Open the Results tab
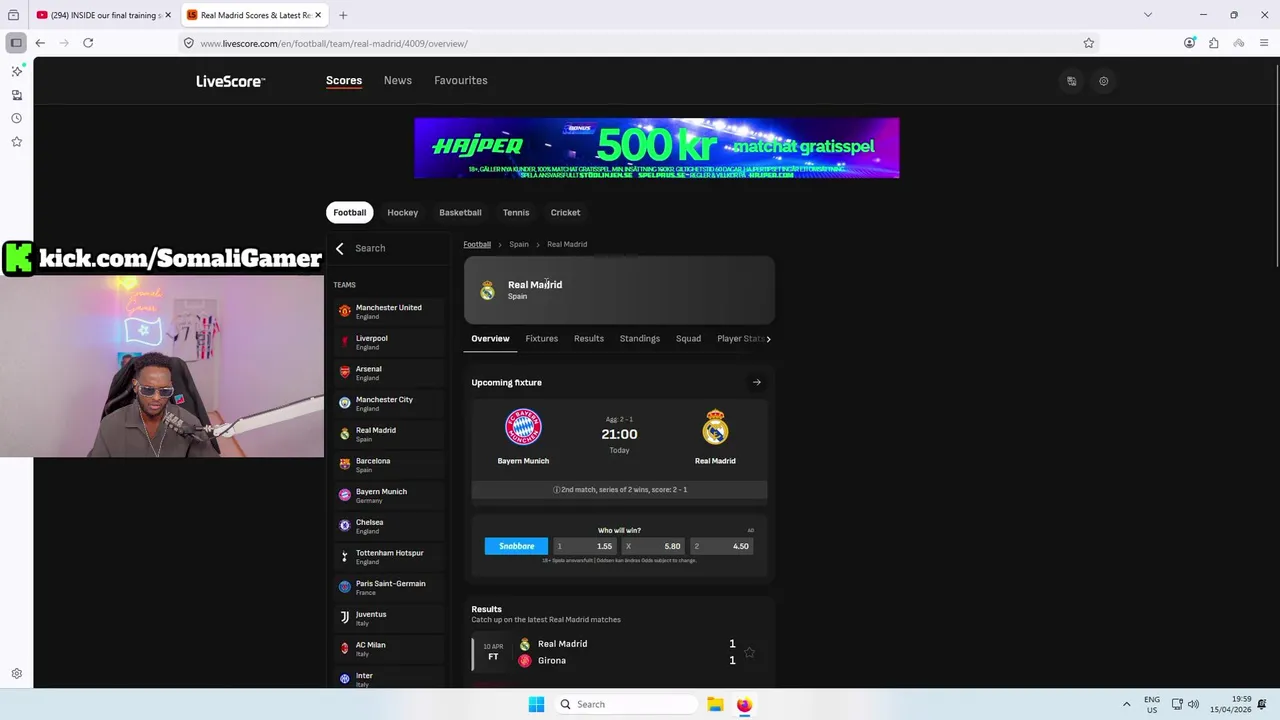Viewport: 1280px width, 720px height. (x=589, y=339)
